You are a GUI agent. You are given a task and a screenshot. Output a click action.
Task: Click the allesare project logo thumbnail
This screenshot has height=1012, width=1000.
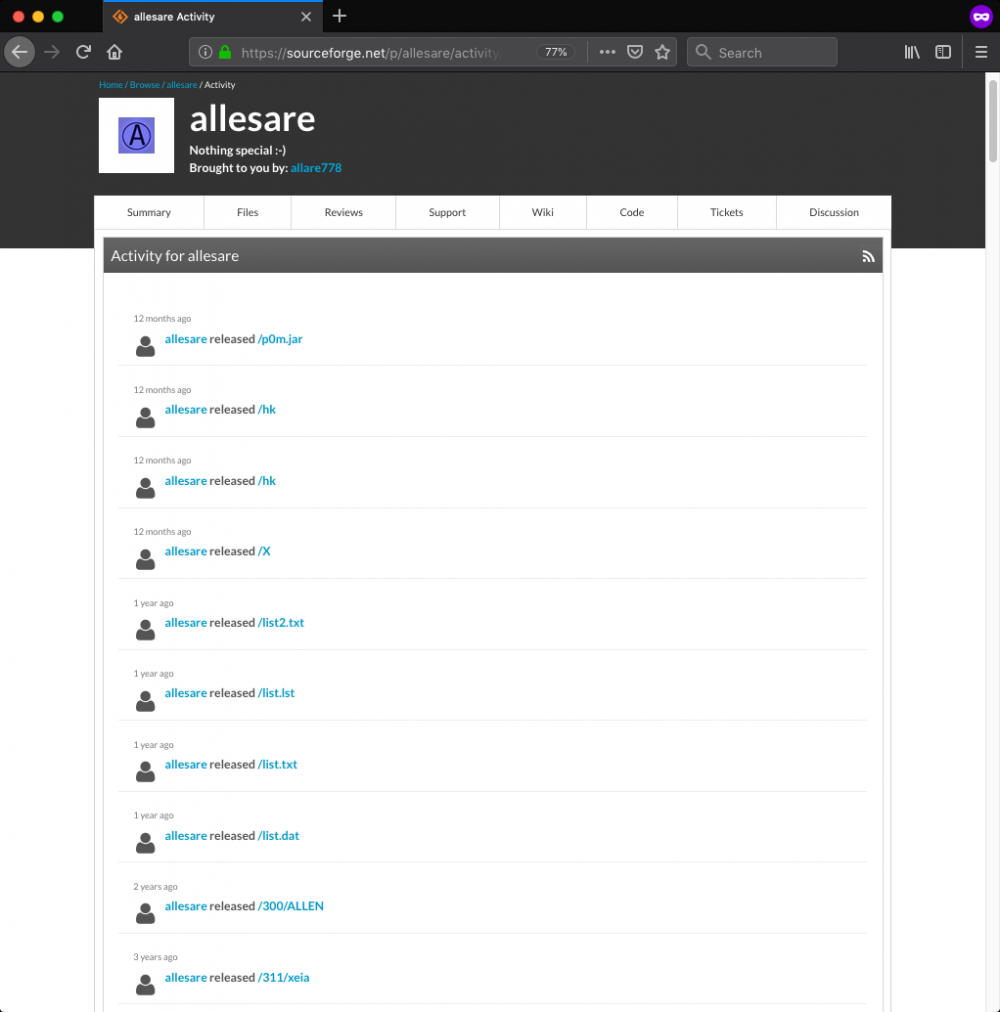[136, 136]
